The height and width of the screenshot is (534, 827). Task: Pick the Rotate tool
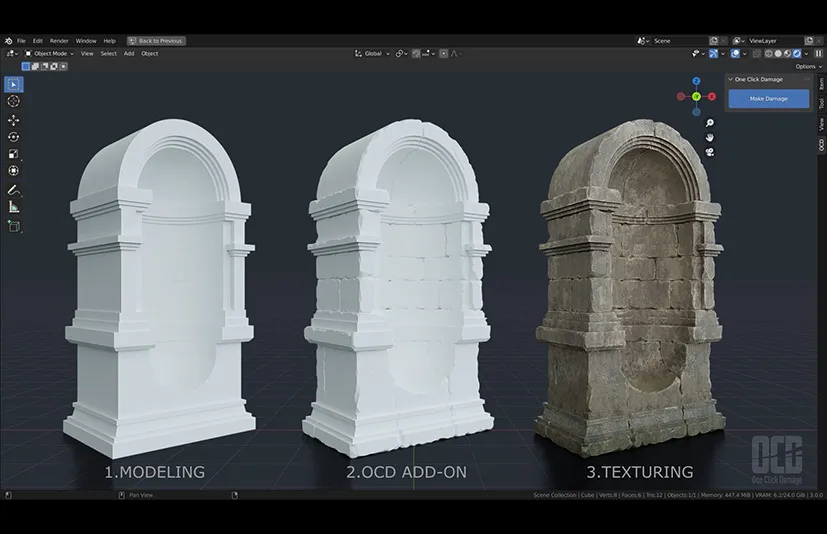click(14, 137)
